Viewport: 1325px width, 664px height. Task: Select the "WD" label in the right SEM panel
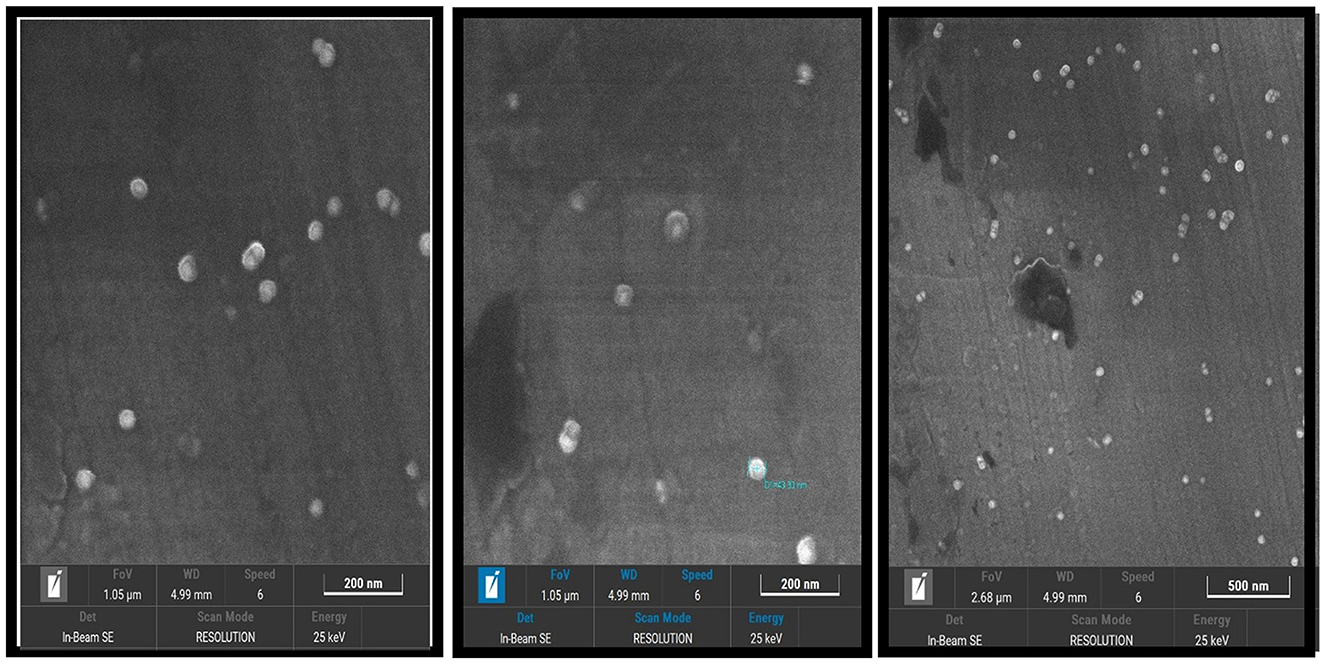(1065, 577)
